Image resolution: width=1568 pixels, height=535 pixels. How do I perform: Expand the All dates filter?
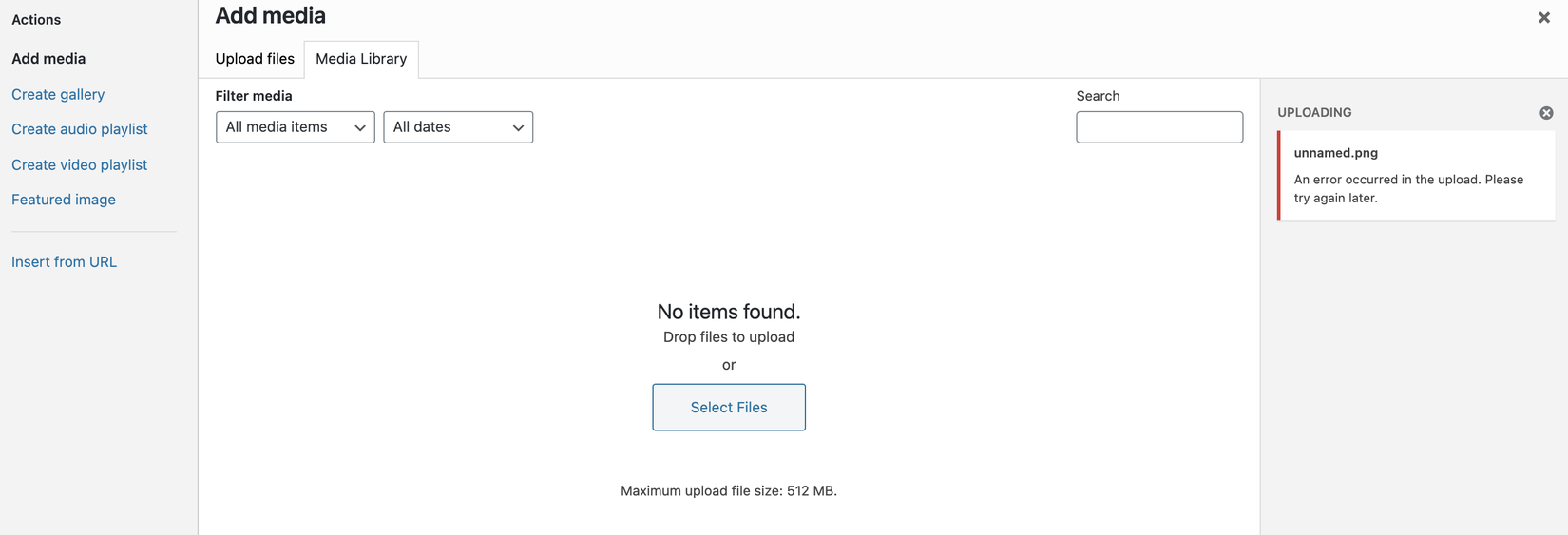pyautogui.click(x=458, y=127)
